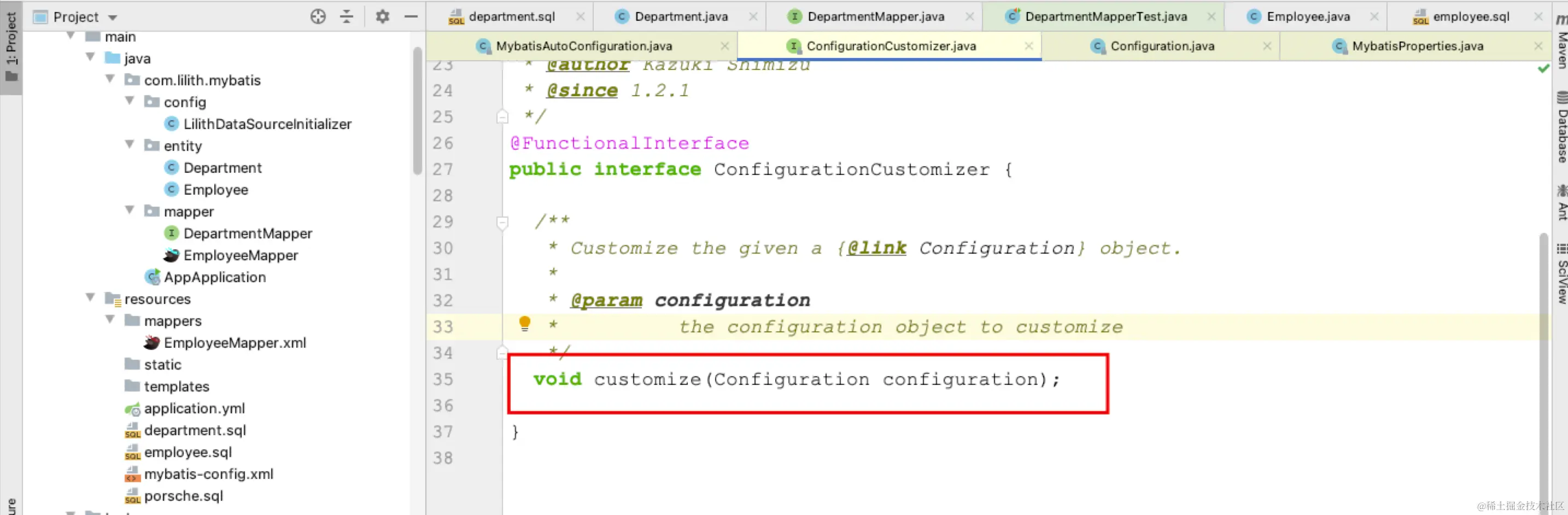The image size is (1568, 515).
Task: Click the ConfigurationCustomizer interface name
Action: click(x=852, y=170)
